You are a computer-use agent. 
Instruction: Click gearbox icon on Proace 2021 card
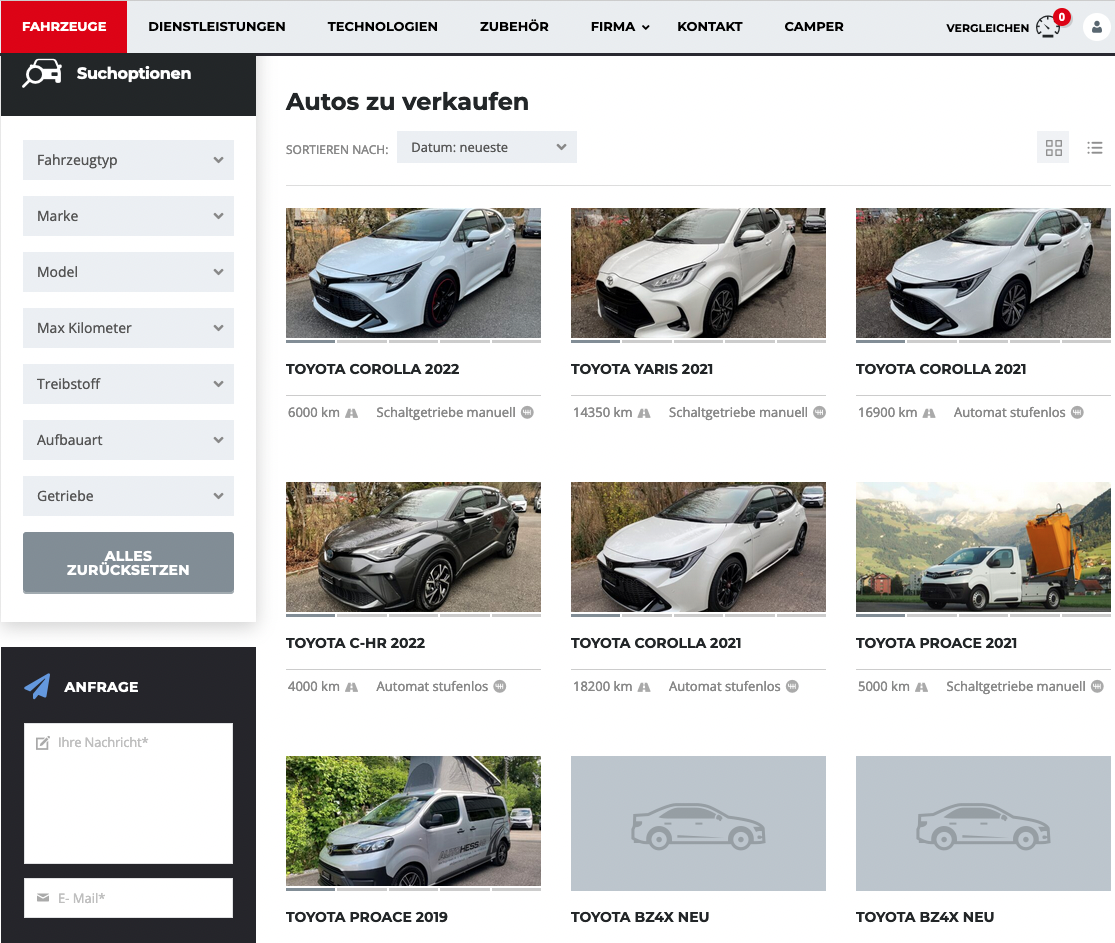coord(1097,686)
